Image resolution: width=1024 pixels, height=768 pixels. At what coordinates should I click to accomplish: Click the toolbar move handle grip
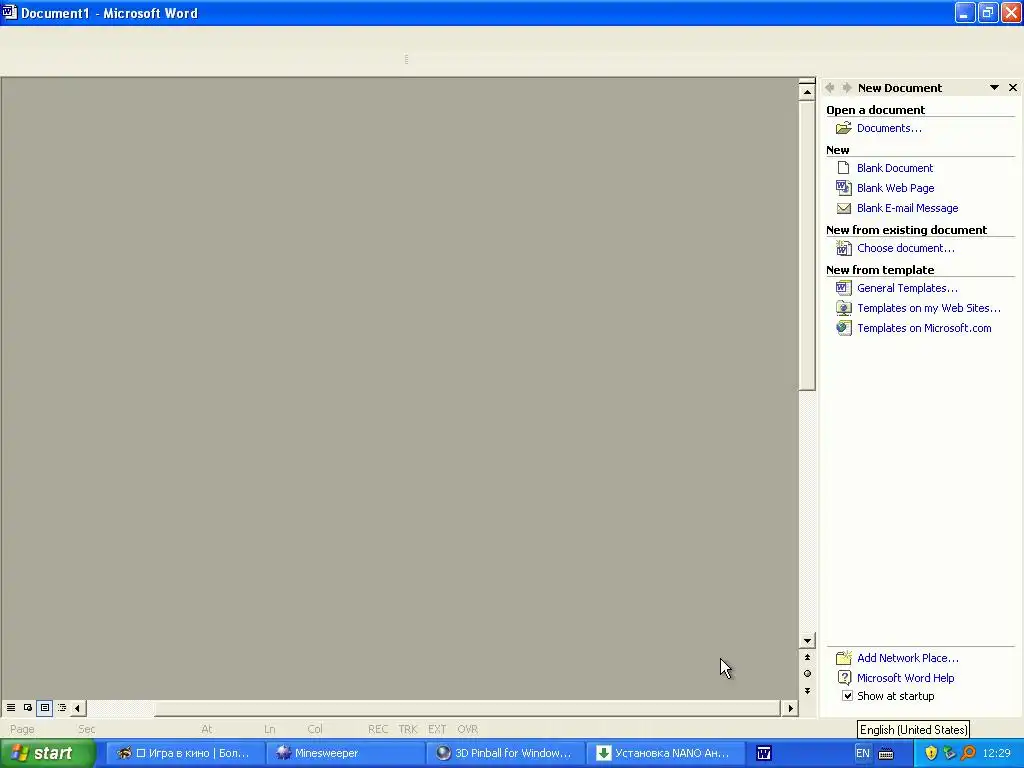tap(406, 59)
